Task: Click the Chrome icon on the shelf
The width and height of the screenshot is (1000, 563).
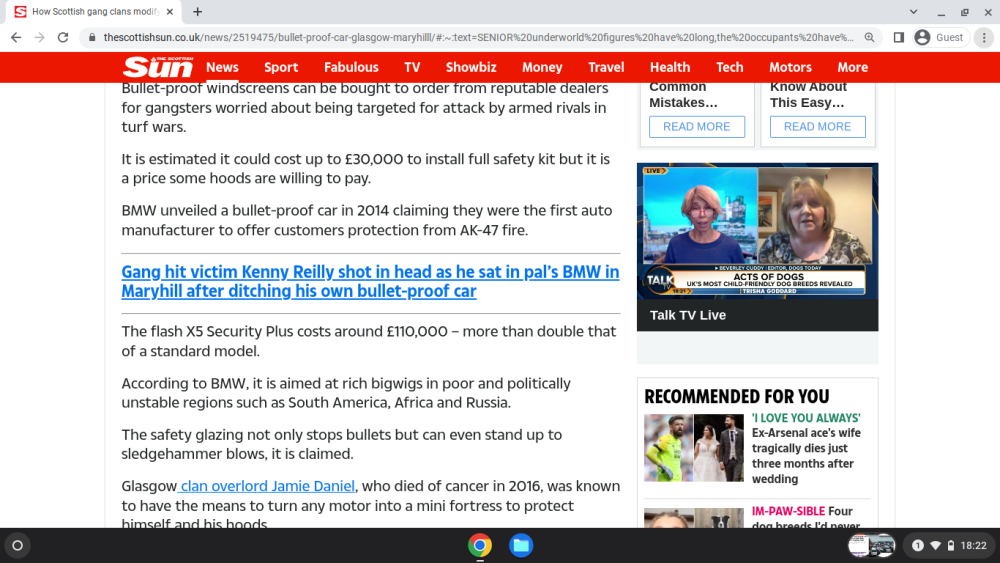Action: point(480,546)
